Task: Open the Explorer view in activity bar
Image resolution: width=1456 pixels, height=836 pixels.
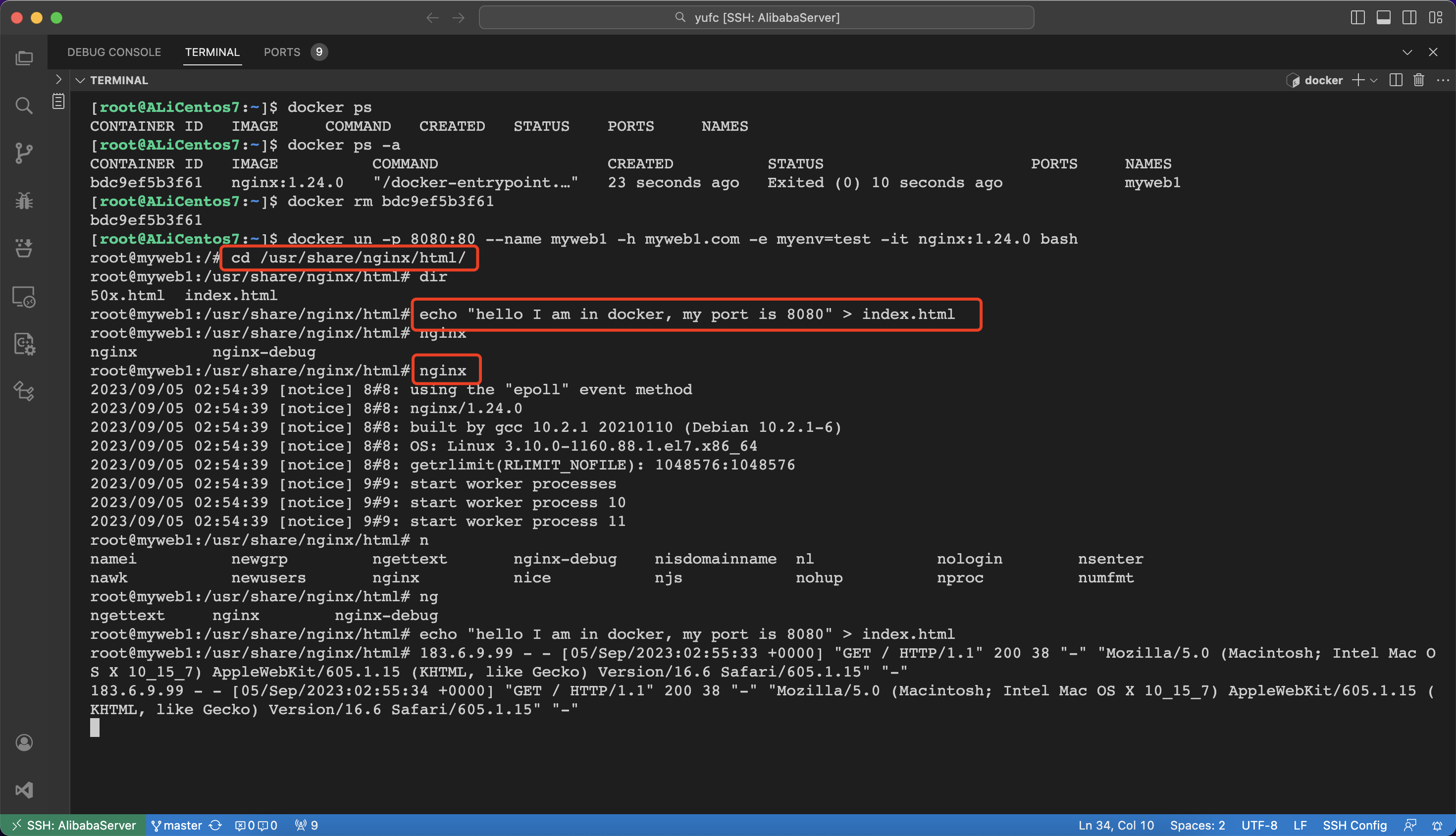Action: coord(24,58)
